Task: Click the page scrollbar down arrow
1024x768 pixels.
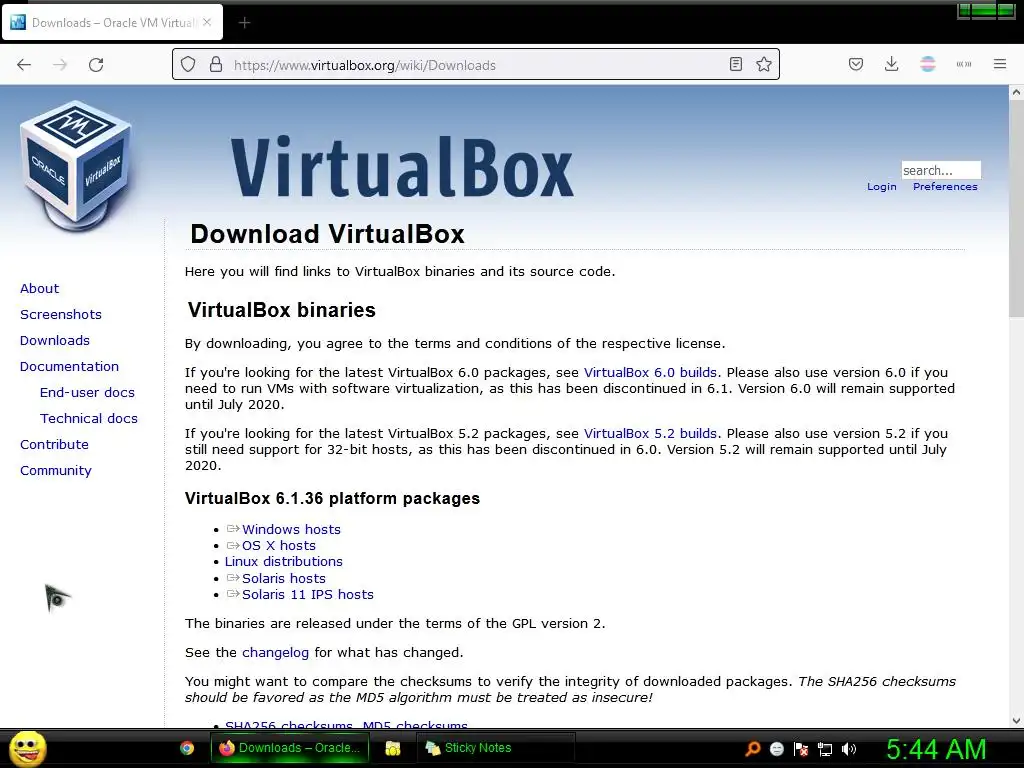Action: point(1016,721)
